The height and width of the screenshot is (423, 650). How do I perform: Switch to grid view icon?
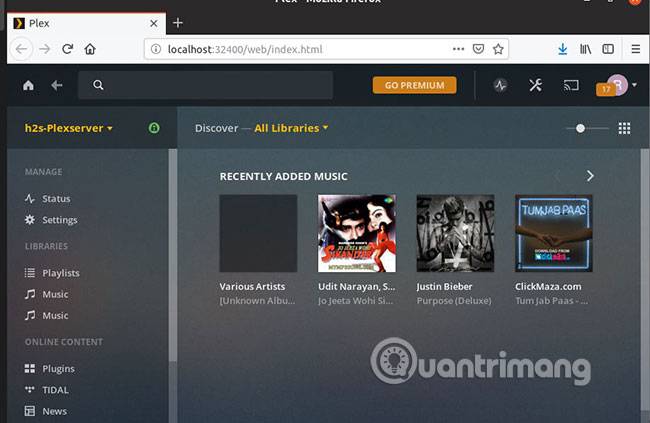(x=624, y=128)
